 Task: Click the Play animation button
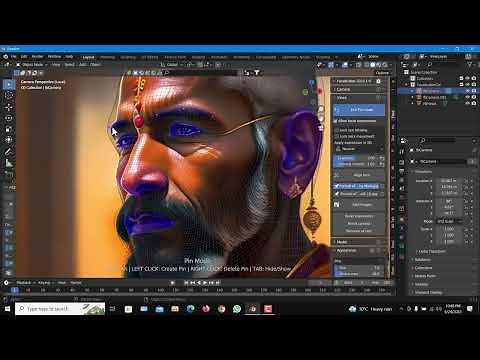click(205, 283)
